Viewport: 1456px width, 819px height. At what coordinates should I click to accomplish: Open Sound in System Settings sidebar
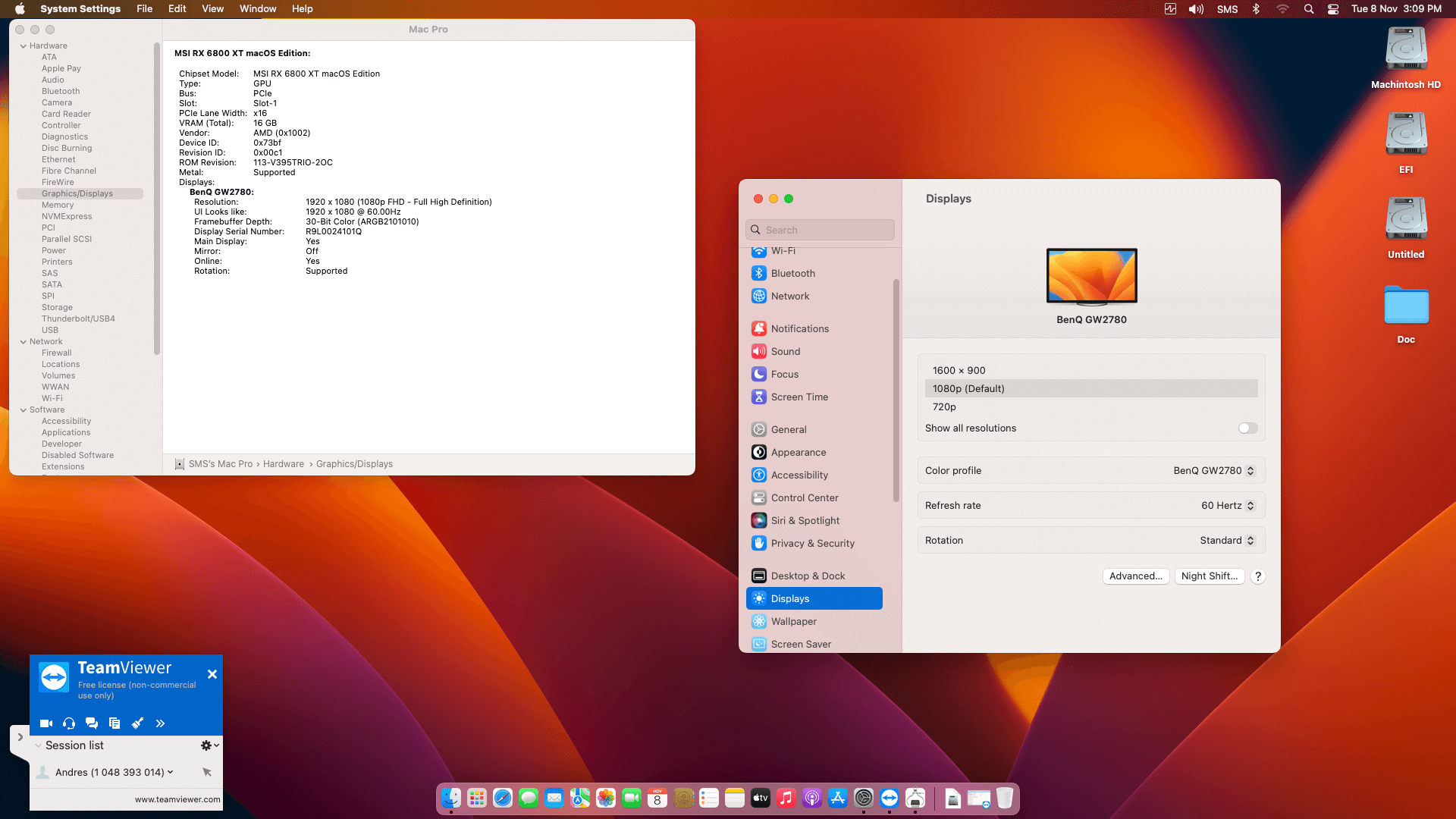pyautogui.click(x=814, y=351)
